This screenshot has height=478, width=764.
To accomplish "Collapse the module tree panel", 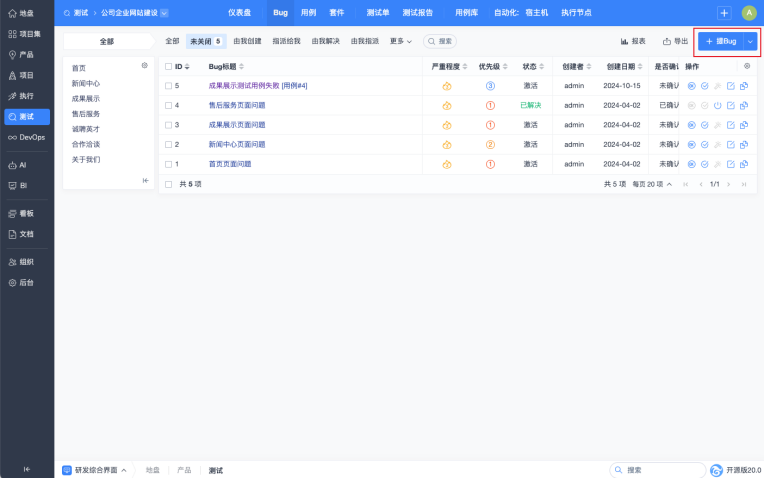I will (145, 181).
